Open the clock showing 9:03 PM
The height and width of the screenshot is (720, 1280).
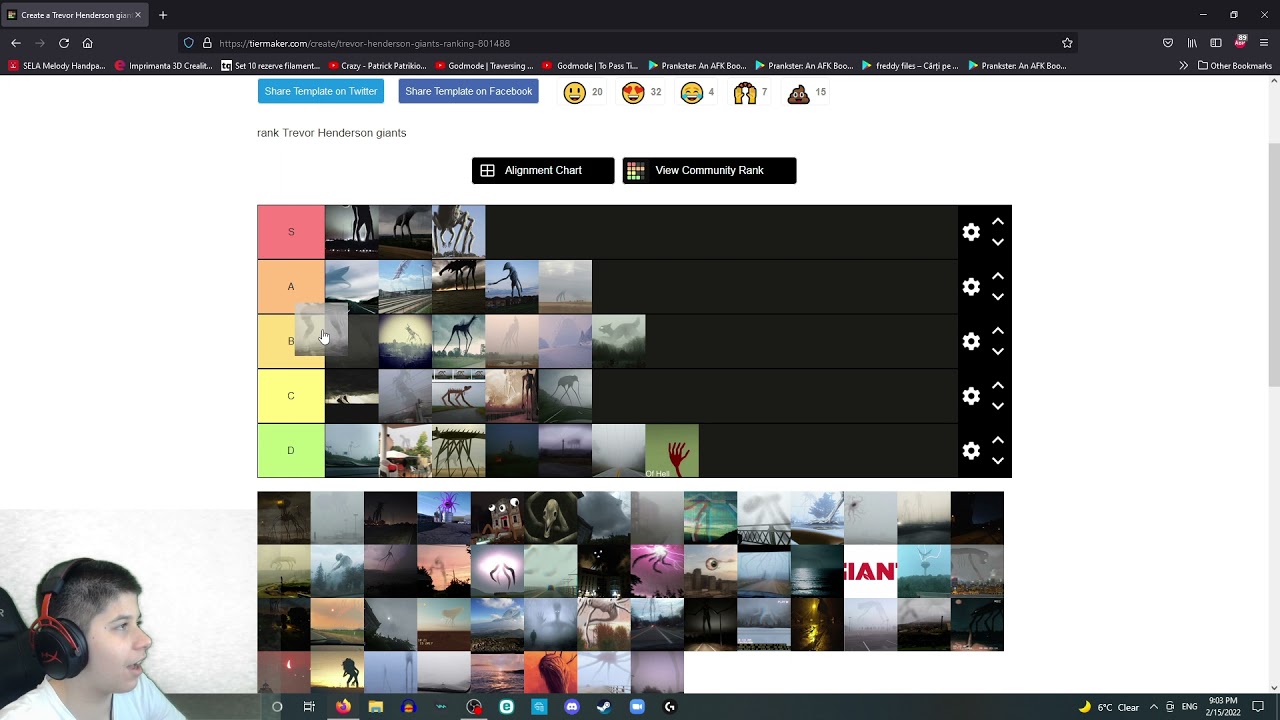point(1223,707)
